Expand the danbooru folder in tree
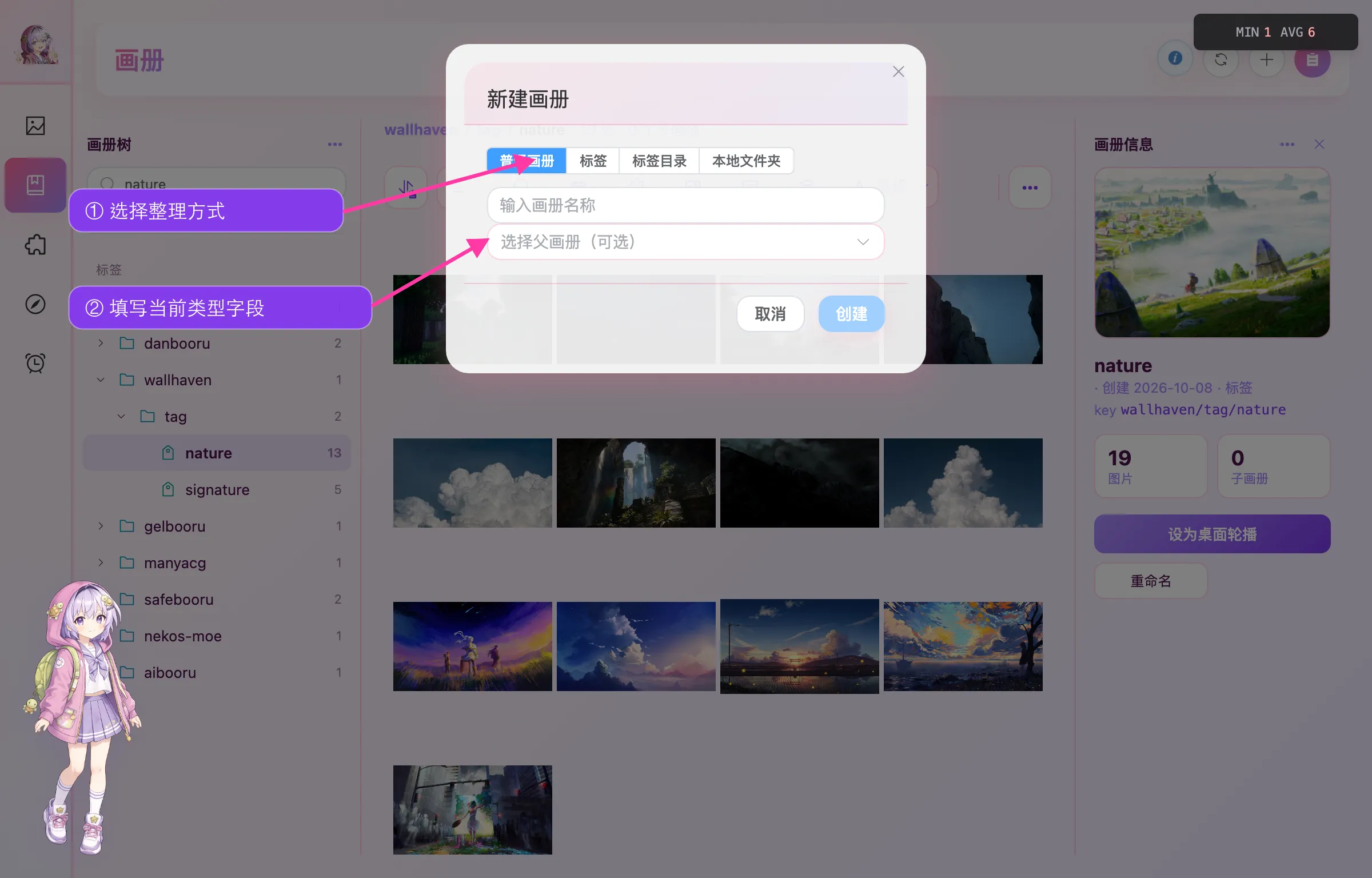The image size is (1372, 878). (x=101, y=343)
